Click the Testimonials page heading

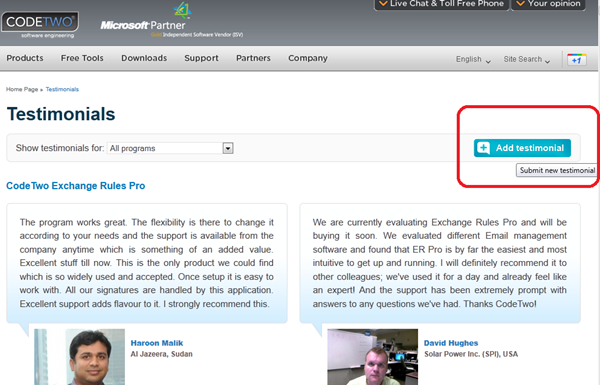61,114
